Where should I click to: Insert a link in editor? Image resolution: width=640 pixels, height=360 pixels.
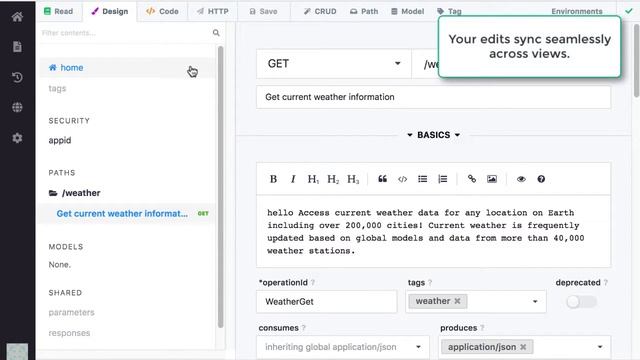coord(472,179)
